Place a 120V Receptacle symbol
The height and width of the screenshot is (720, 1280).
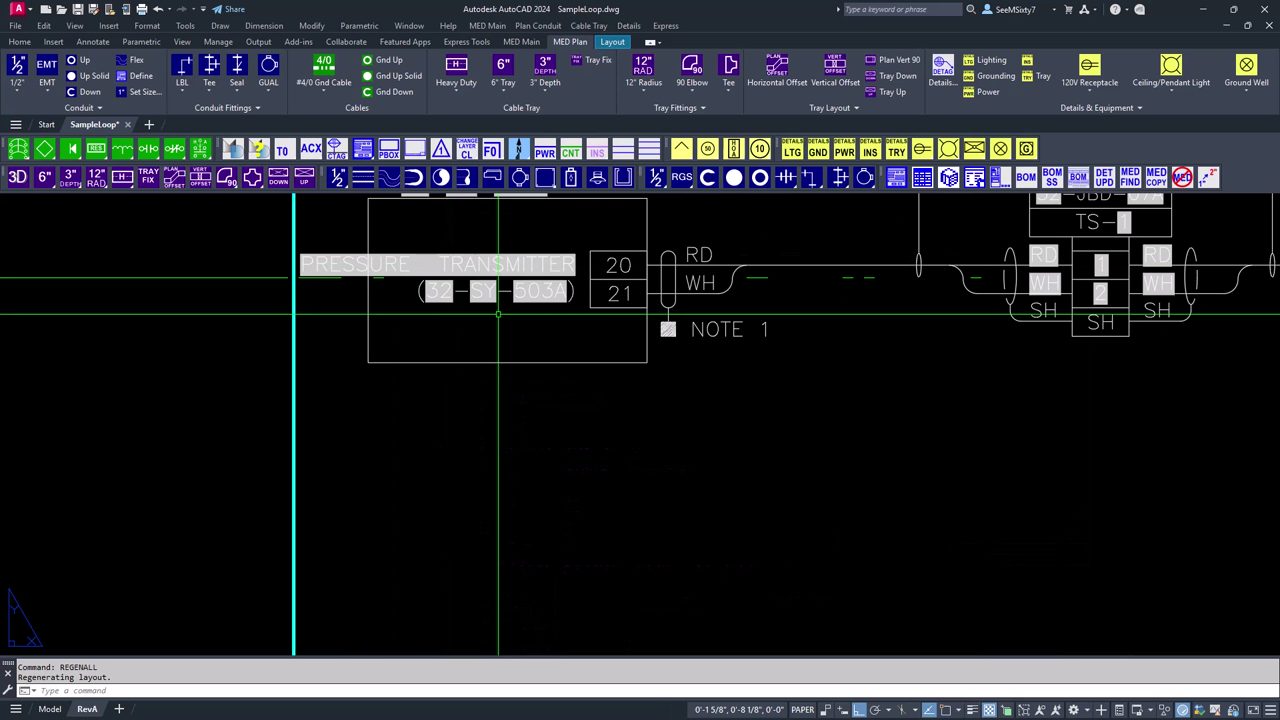1090,71
